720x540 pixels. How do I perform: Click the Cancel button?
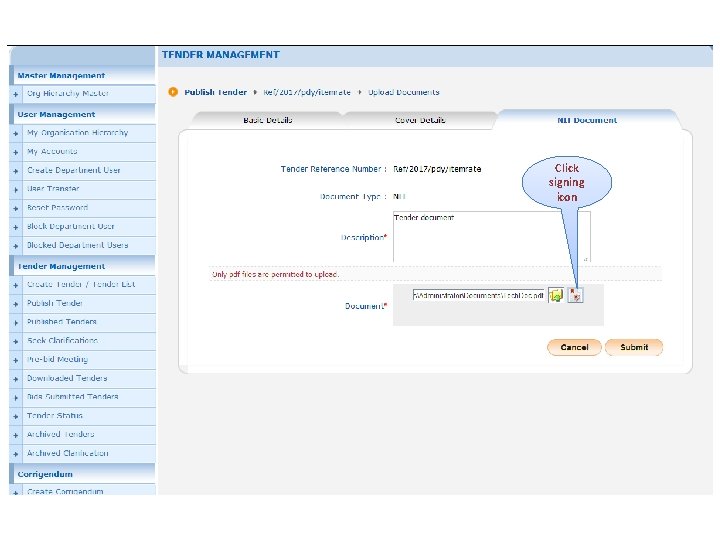click(574, 347)
